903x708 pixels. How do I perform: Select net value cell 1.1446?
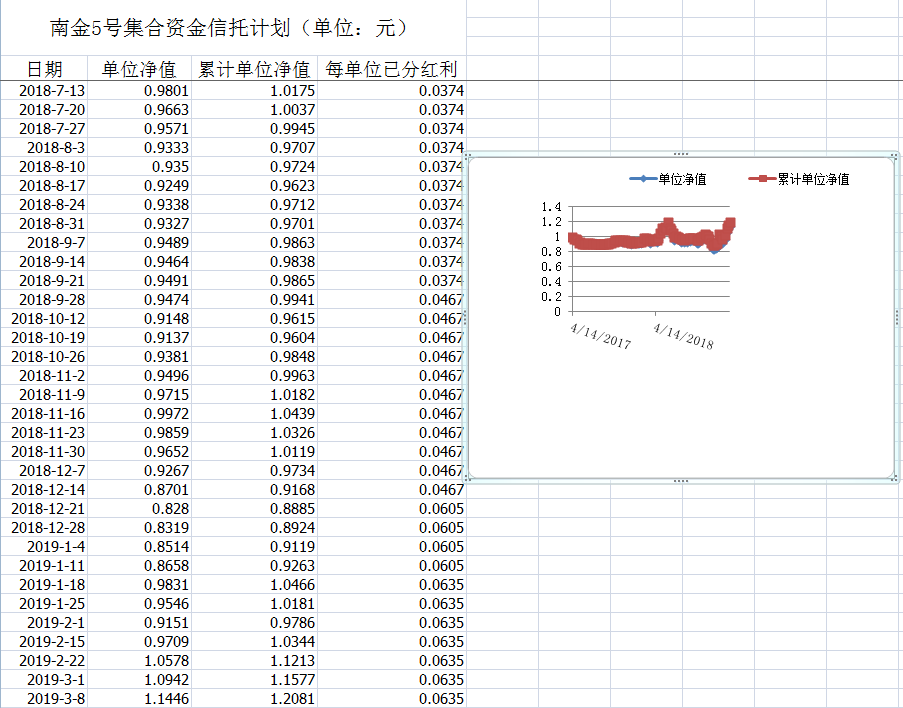pyautogui.click(x=139, y=699)
